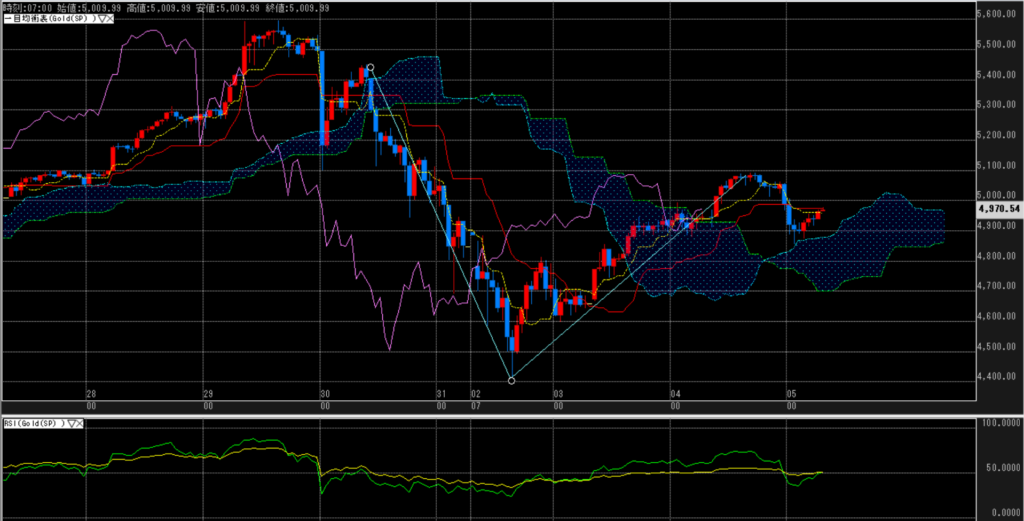Close the Ichimoku (一目均衡表) indicator with its X
This screenshot has width=1024, height=521.
click(x=110, y=20)
